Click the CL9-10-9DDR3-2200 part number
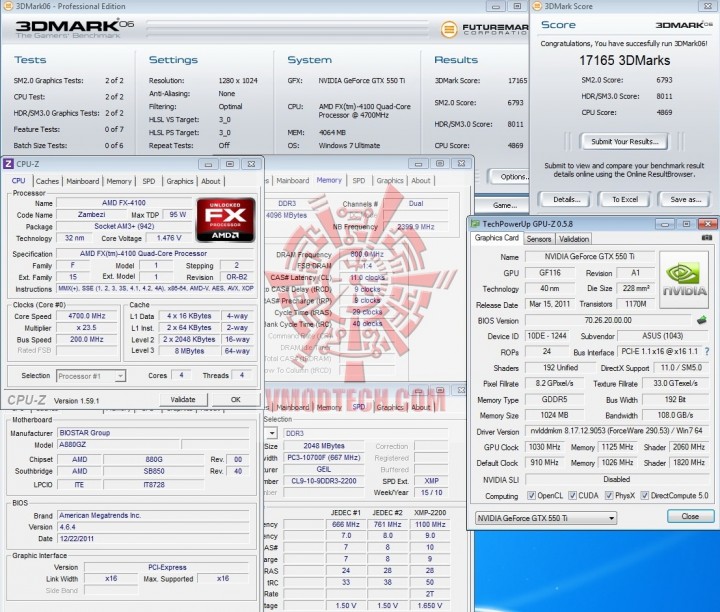Image resolution: width=720 pixels, height=612 pixels. [x=323, y=481]
